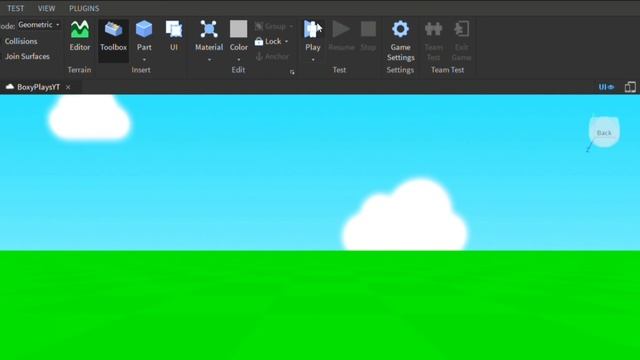Image resolution: width=640 pixels, height=360 pixels.
Task: Click the Color swatch tool
Action: [x=239, y=35]
